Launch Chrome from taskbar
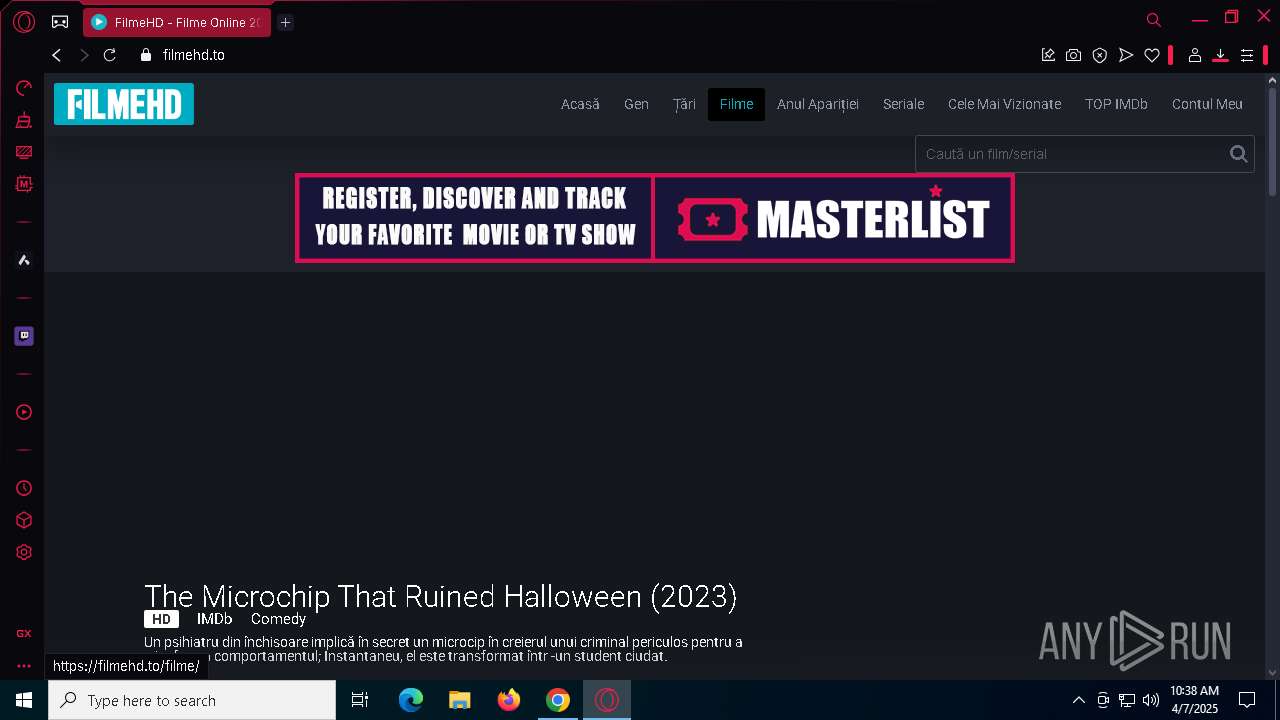 [558, 700]
